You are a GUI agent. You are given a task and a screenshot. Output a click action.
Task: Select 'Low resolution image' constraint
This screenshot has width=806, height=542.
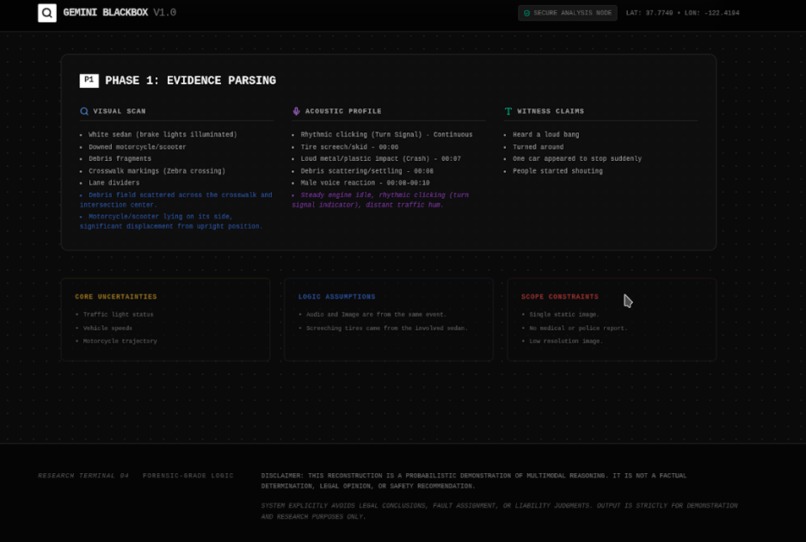pos(565,341)
